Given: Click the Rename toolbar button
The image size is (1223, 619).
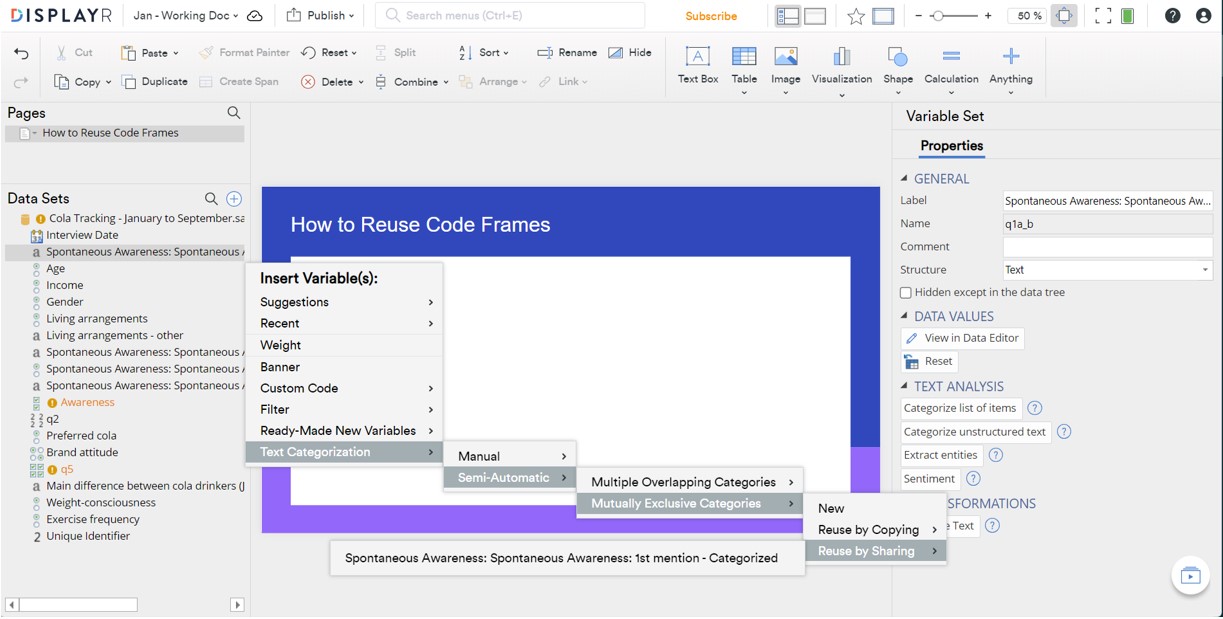Looking at the screenshot, I should pyautogui.click(x=567, y=53).
